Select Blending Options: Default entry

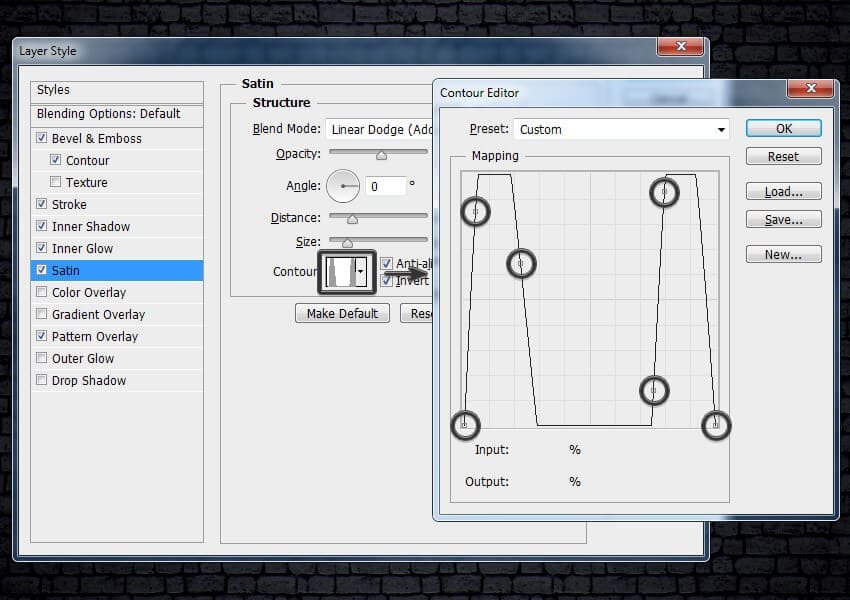click(108, 114)
